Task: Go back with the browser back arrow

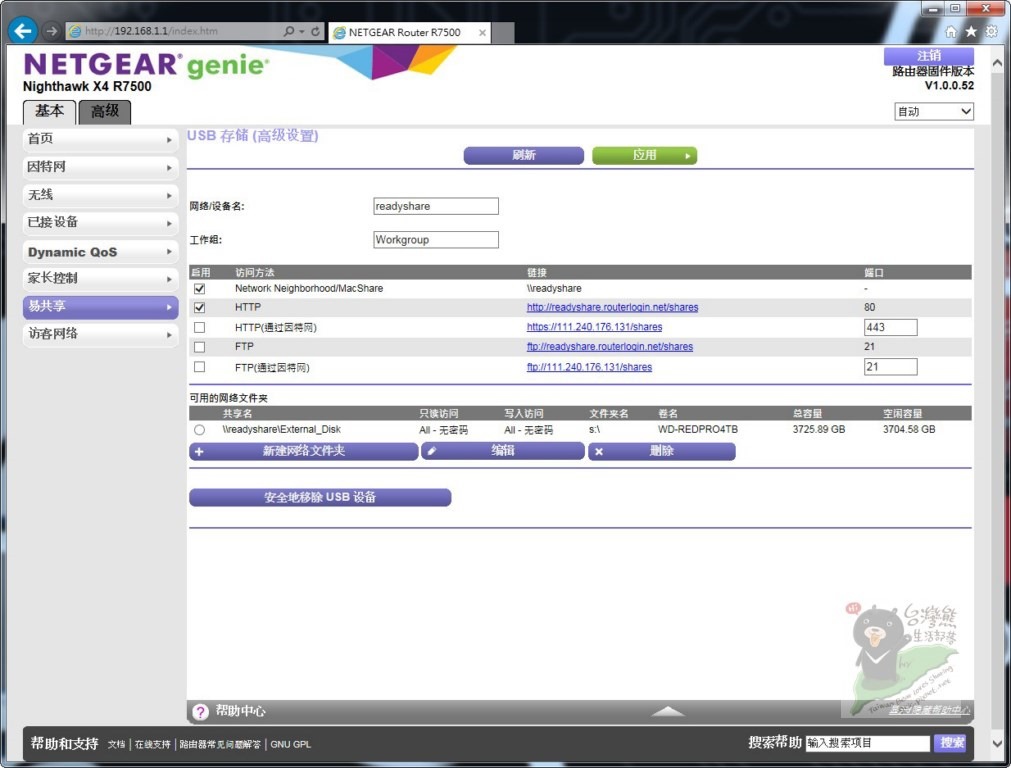Action: (x=23, y=30)
